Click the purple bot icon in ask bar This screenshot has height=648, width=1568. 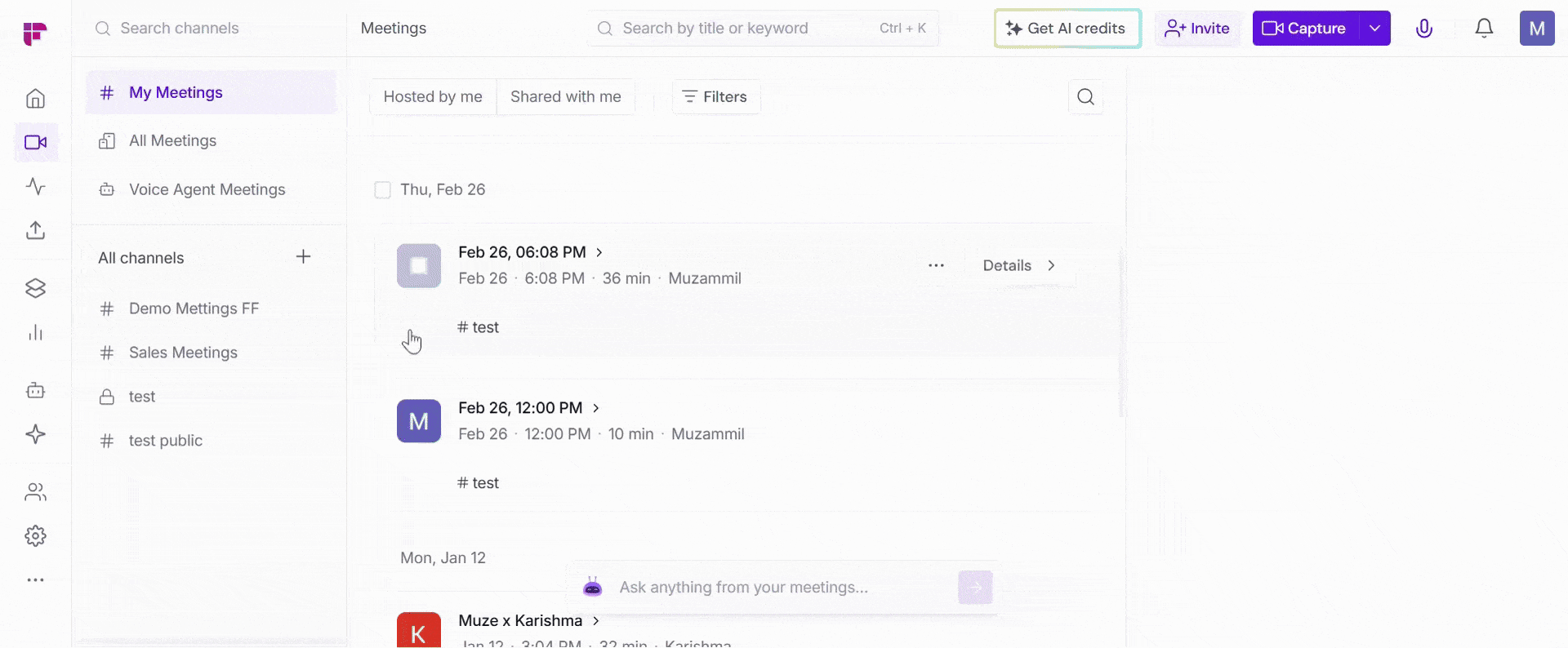593,587
